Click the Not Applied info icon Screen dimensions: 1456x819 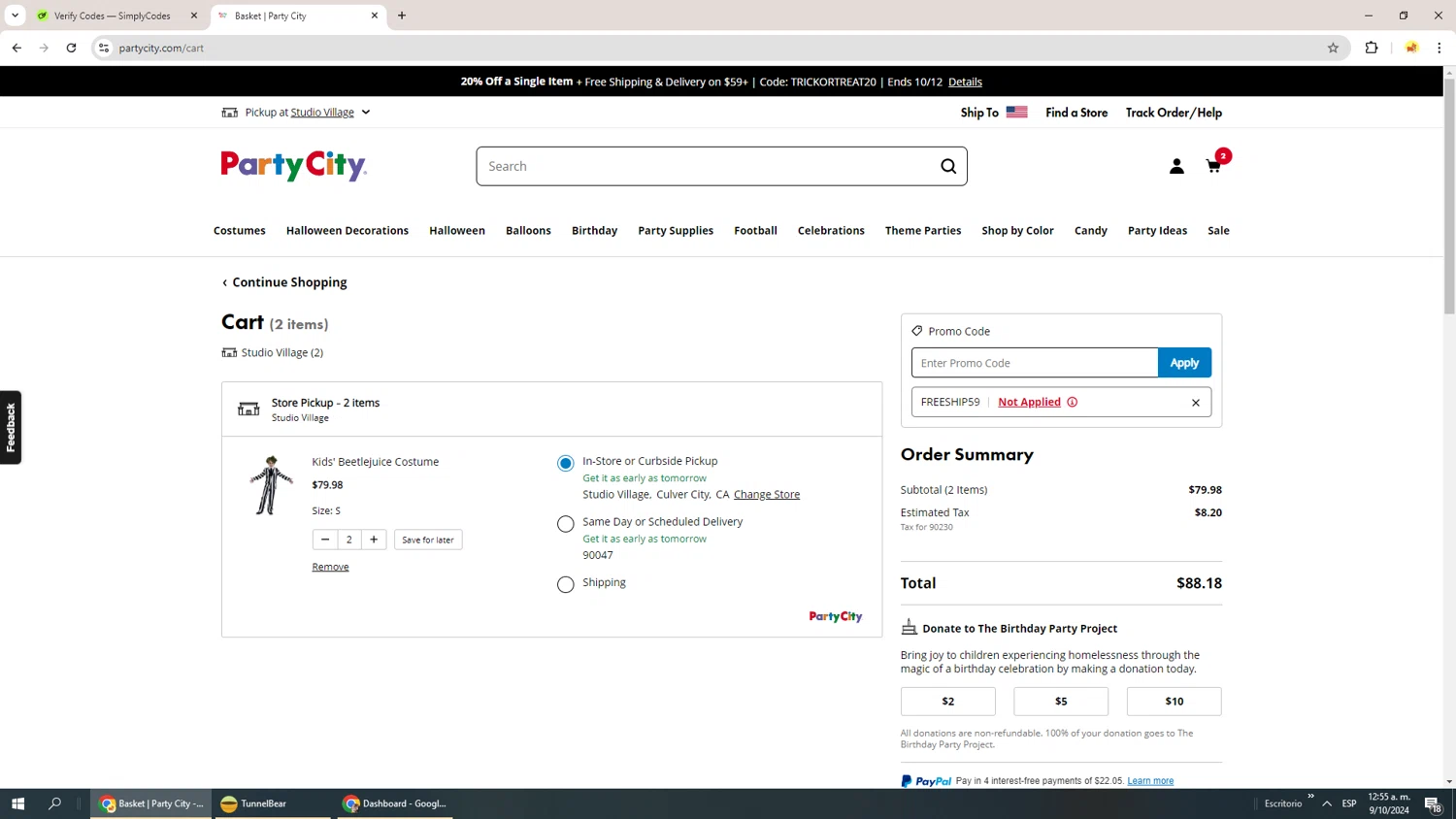coord(1073,402)
